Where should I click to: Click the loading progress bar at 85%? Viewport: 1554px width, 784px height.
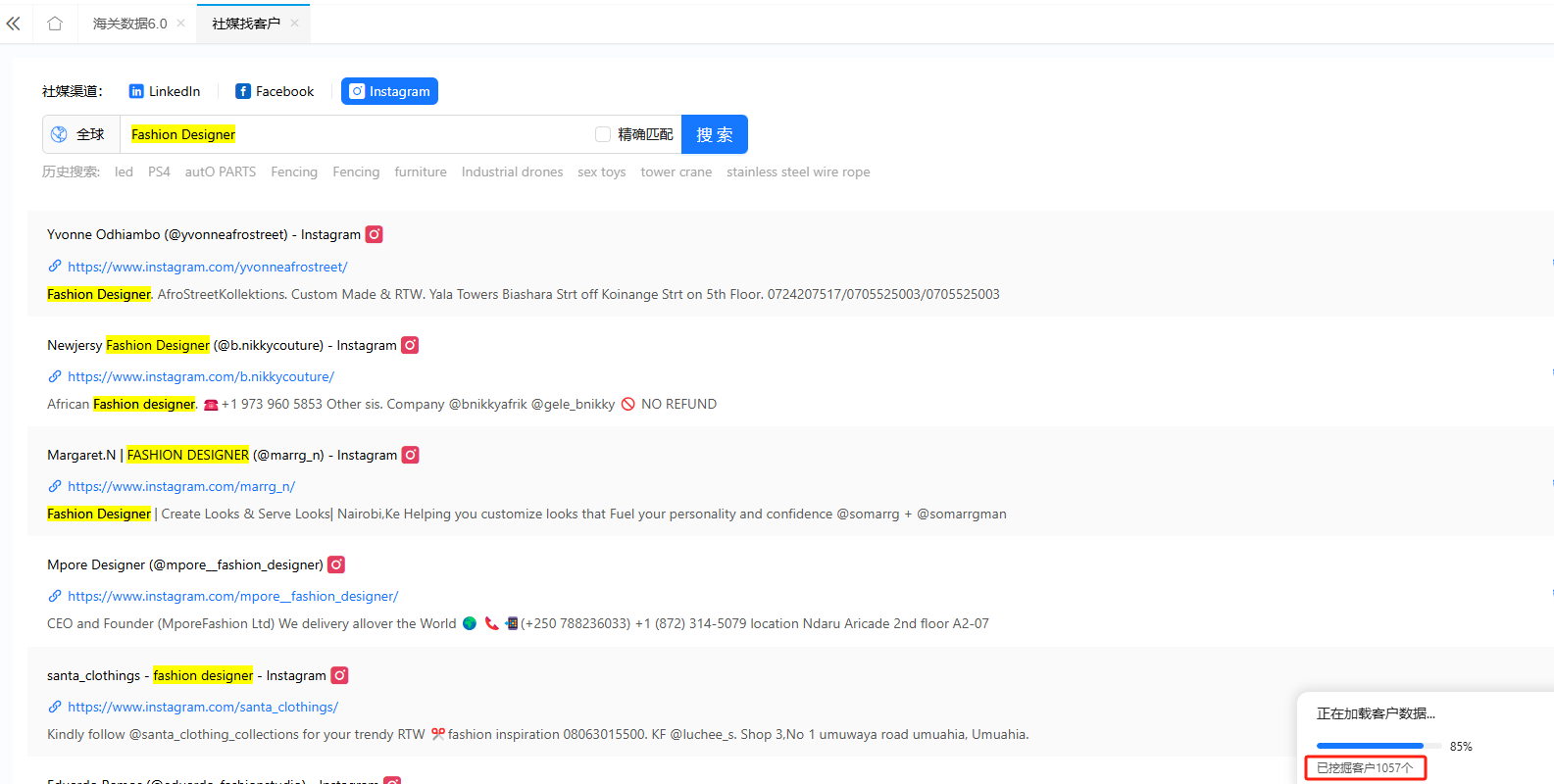pos(1379,746)
